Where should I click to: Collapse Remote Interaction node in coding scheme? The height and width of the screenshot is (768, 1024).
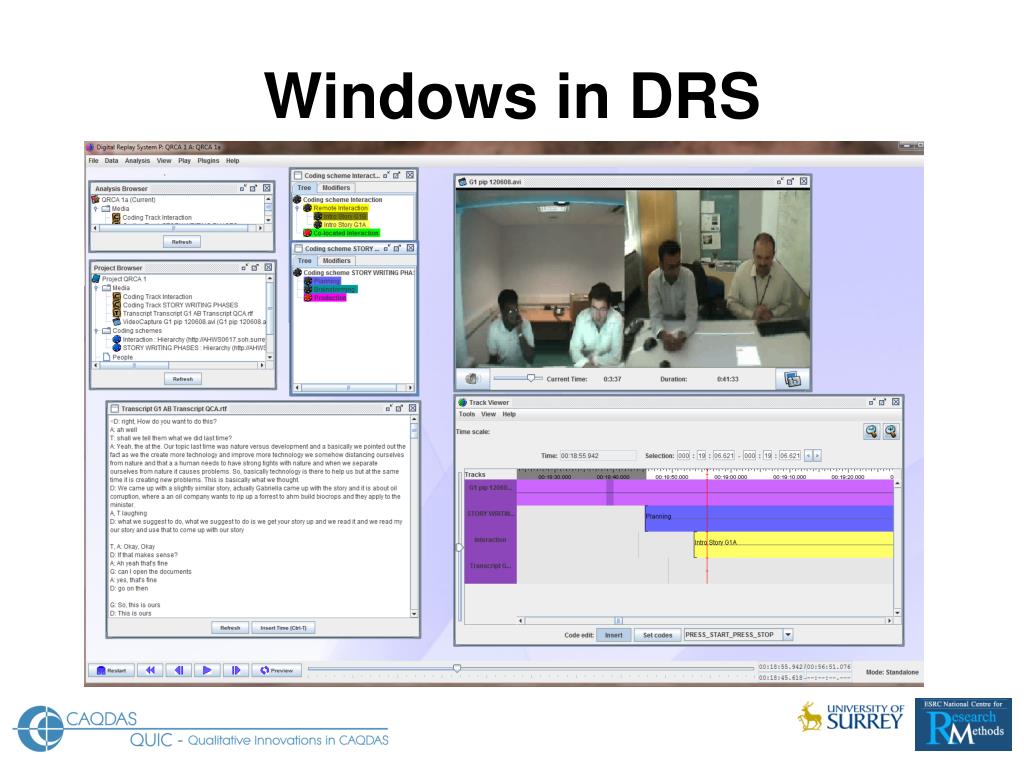[x=297, y=208]
